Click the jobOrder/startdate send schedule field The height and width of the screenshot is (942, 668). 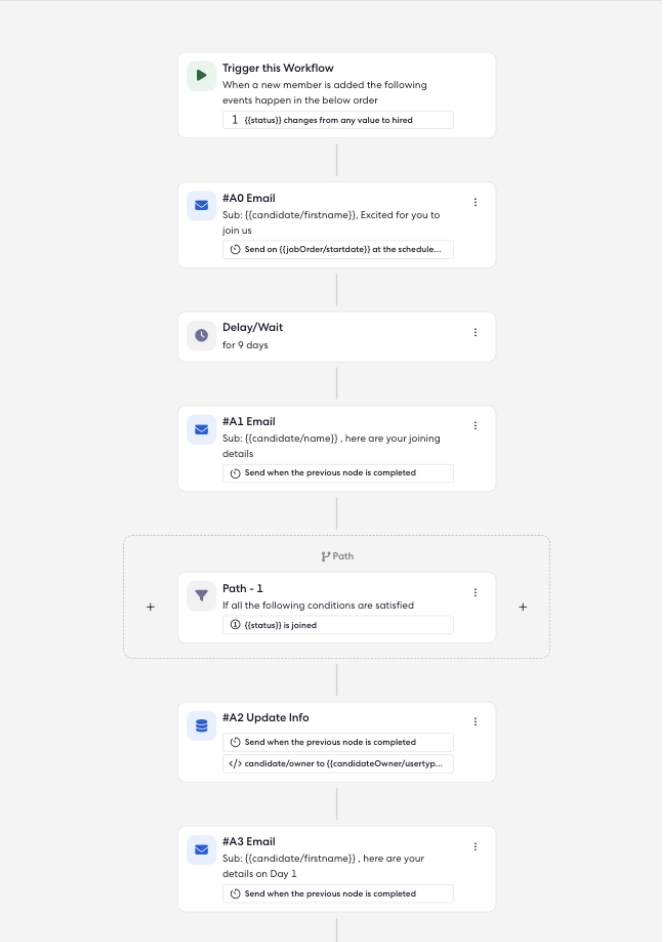[338, 249]
